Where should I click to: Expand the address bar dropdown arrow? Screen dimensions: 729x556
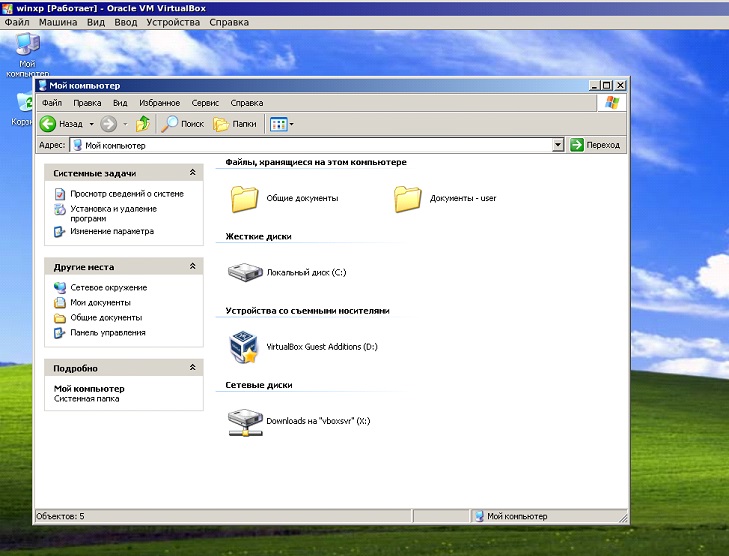[x=558, y=145]
